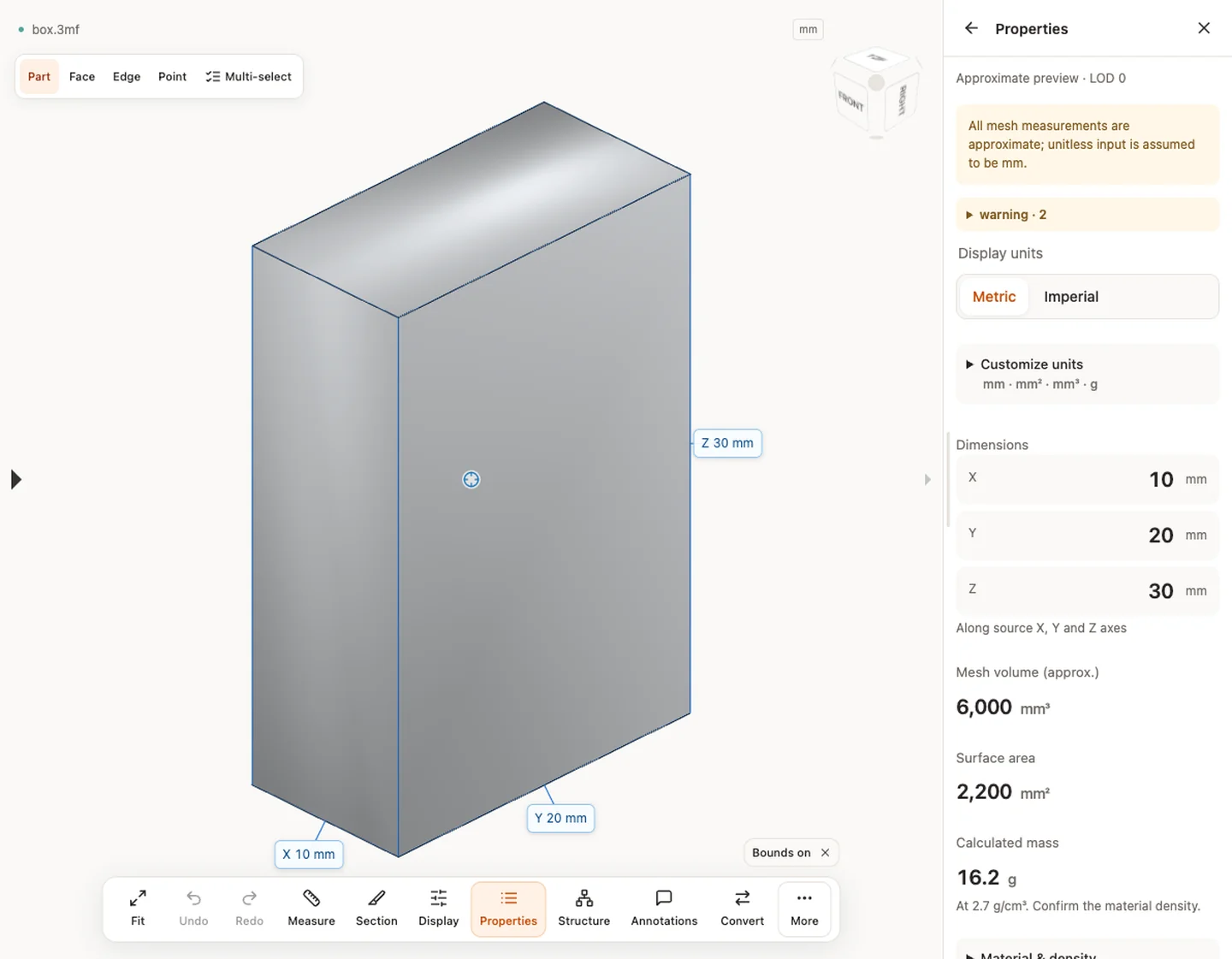Click the X dimension 10 mm row
Image resolution: width=1232 pixels, height=959 pixels.
pos(1087,479)
